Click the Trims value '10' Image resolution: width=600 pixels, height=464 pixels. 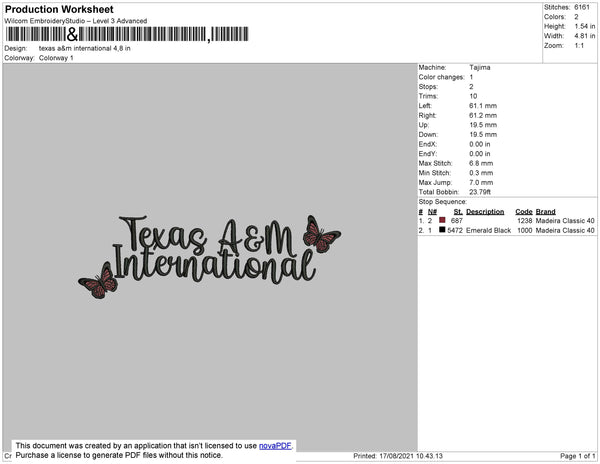pos(473,96)
